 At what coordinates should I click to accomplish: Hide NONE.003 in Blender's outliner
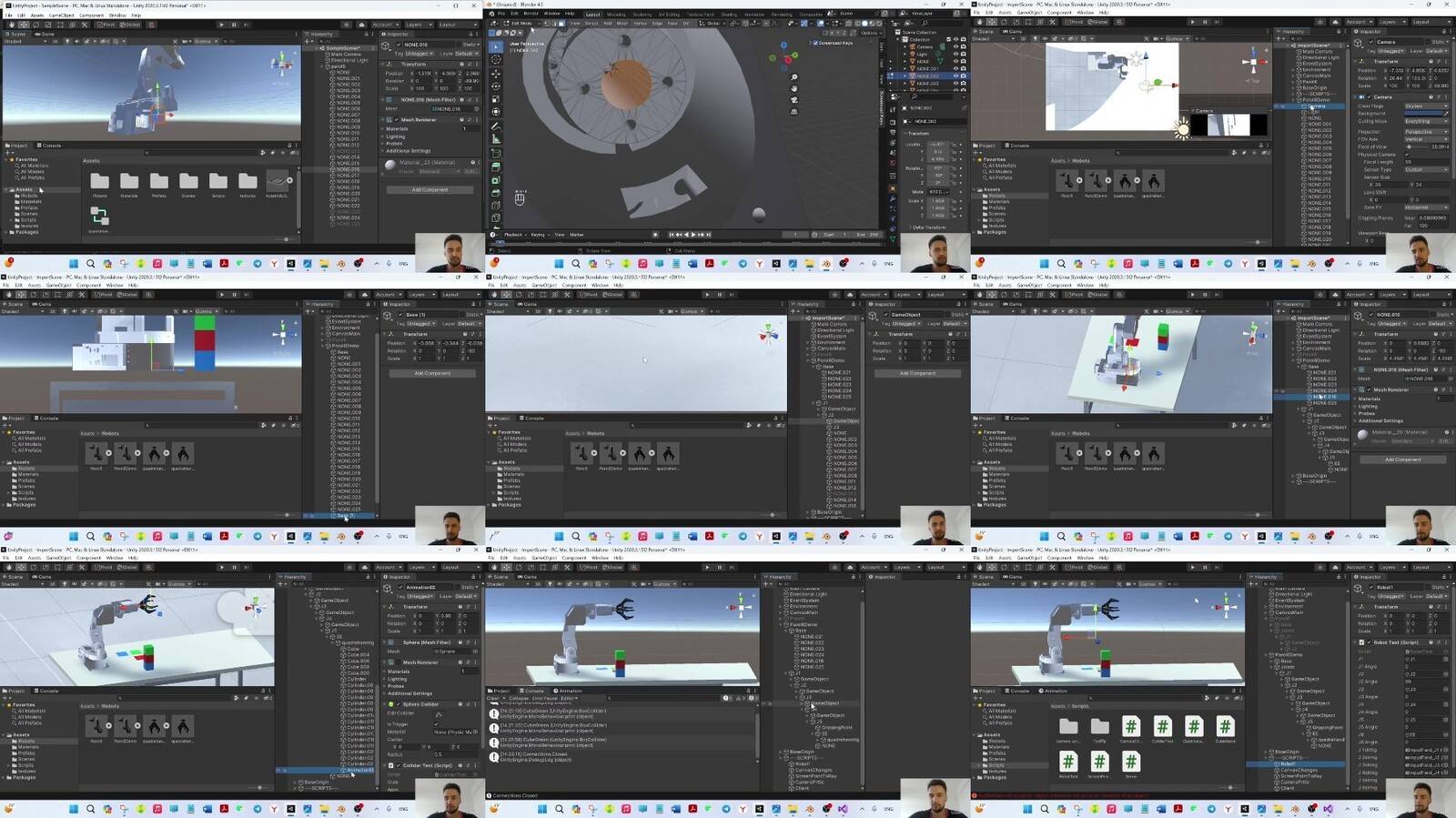tap(955, 83)
